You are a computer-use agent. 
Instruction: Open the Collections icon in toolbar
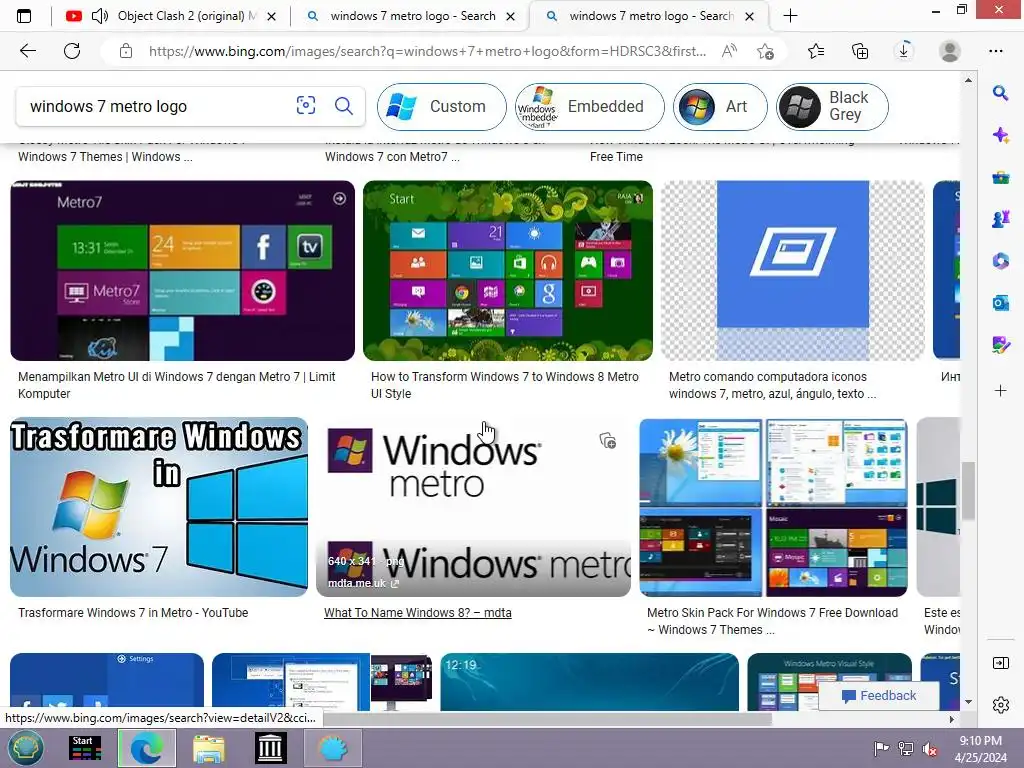click(860, 51)
